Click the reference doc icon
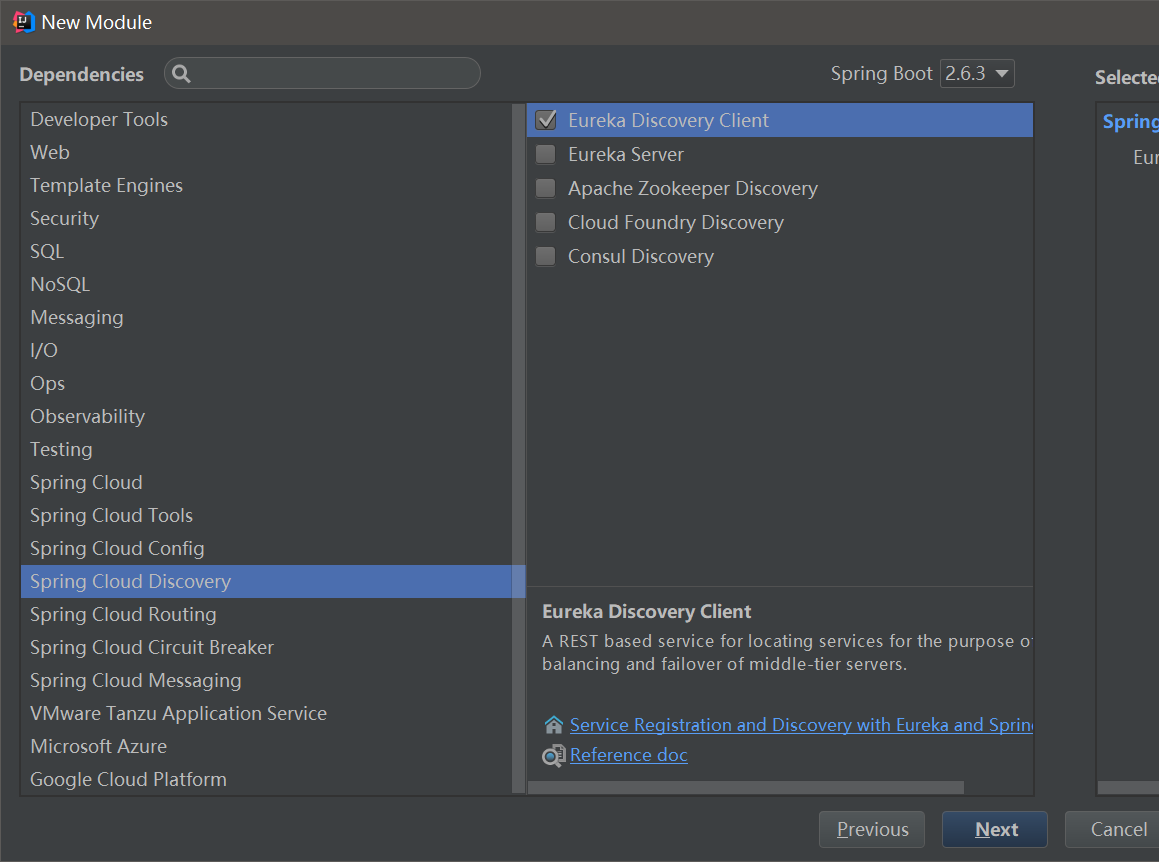The image size is (1159, 862). click(554, 756)
